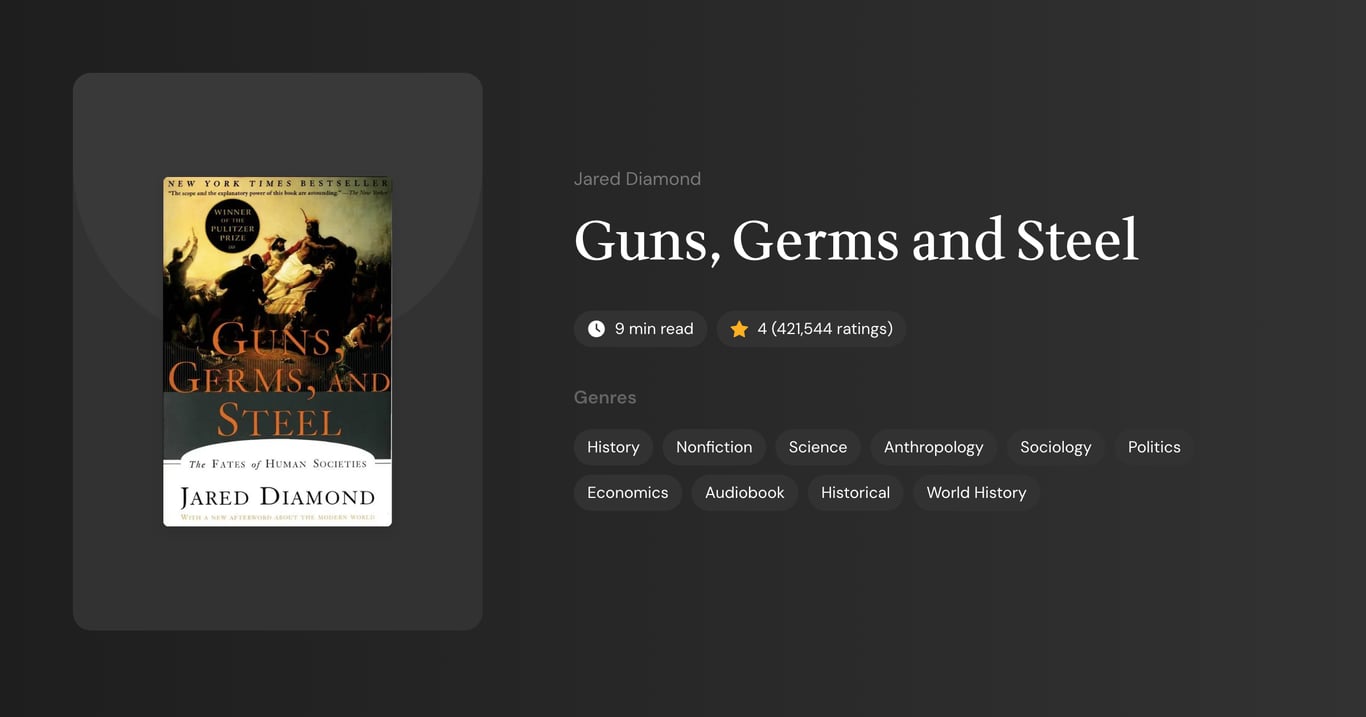
Task: Open the Audiobook genre tag
Action: pos(744,492)
